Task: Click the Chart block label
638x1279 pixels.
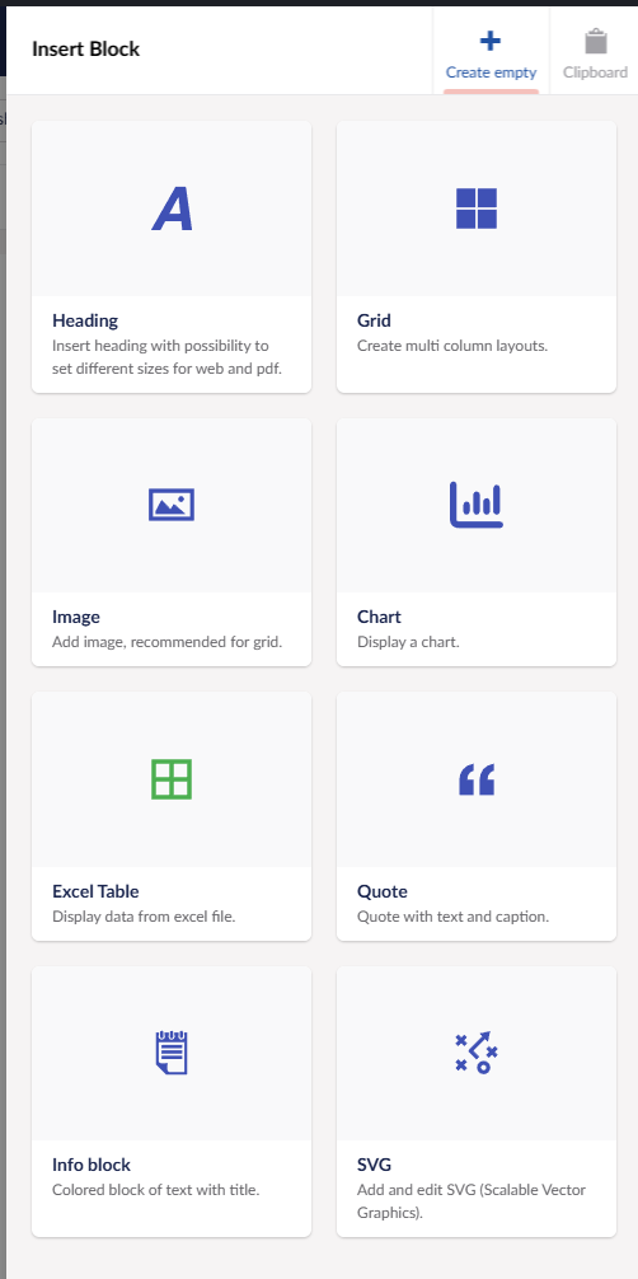Action: [379, 617]
